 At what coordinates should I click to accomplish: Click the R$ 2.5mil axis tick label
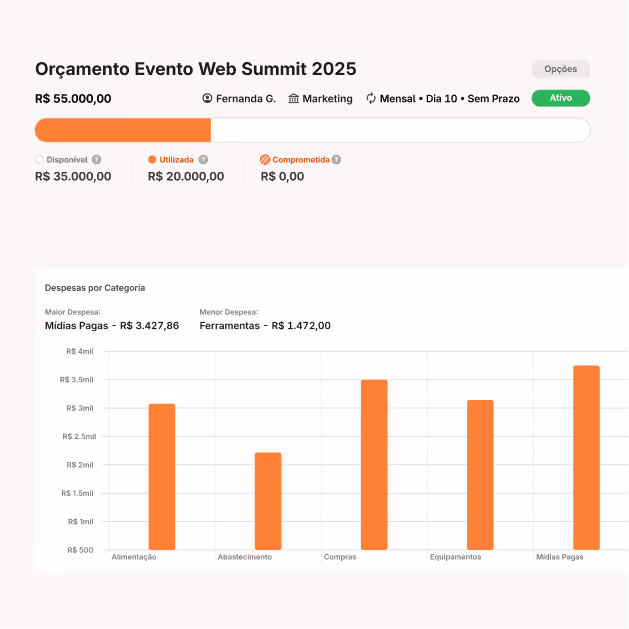pyautogui.click(x=79, y=436)
